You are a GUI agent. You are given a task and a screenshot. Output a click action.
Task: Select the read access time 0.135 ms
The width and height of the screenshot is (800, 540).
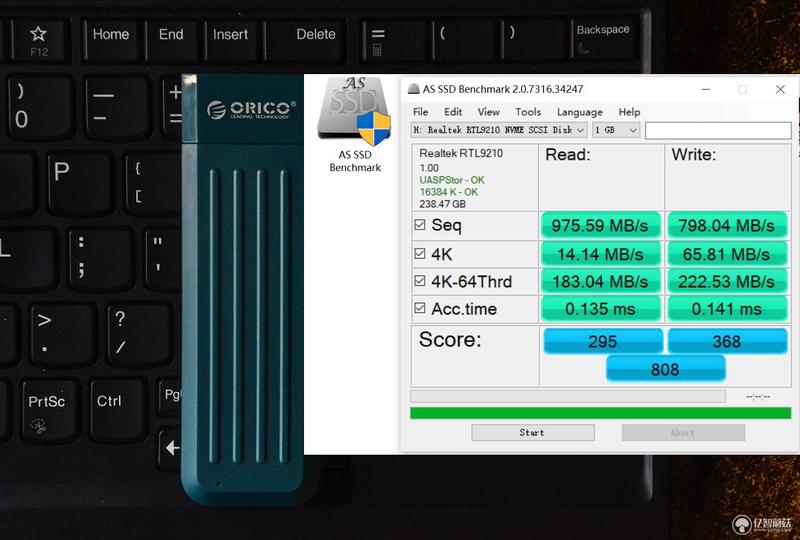coord(601,309)
